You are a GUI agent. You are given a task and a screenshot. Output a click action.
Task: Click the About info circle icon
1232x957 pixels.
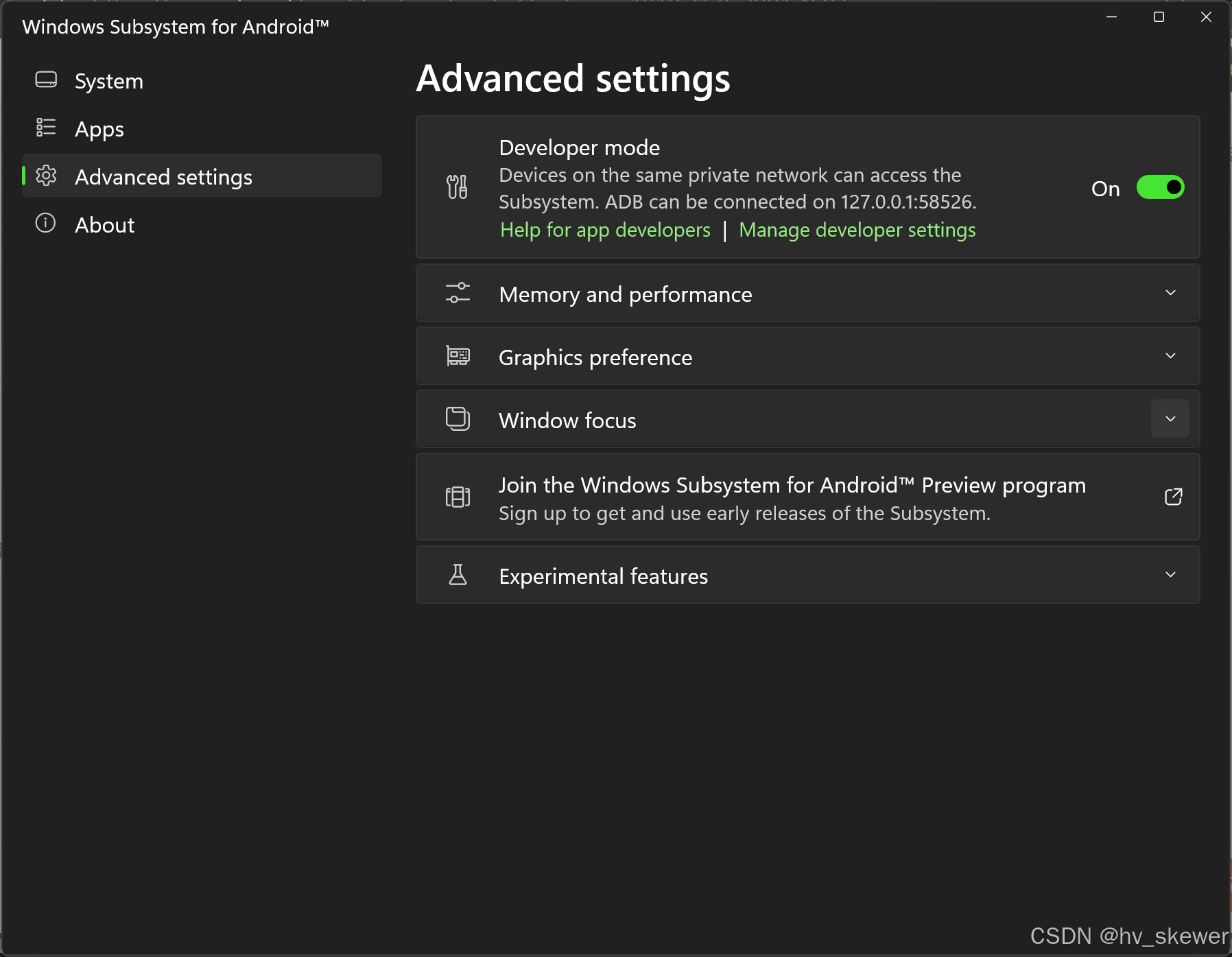[45, 223]
